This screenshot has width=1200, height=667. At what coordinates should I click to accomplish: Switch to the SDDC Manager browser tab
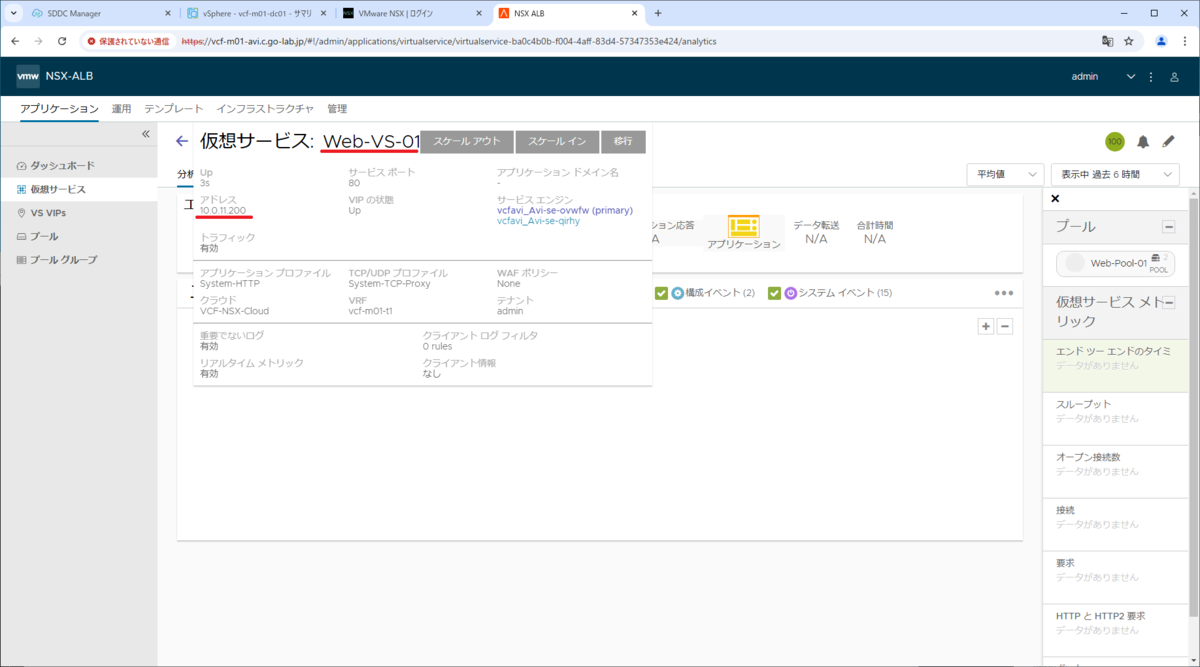coord(100,13)
